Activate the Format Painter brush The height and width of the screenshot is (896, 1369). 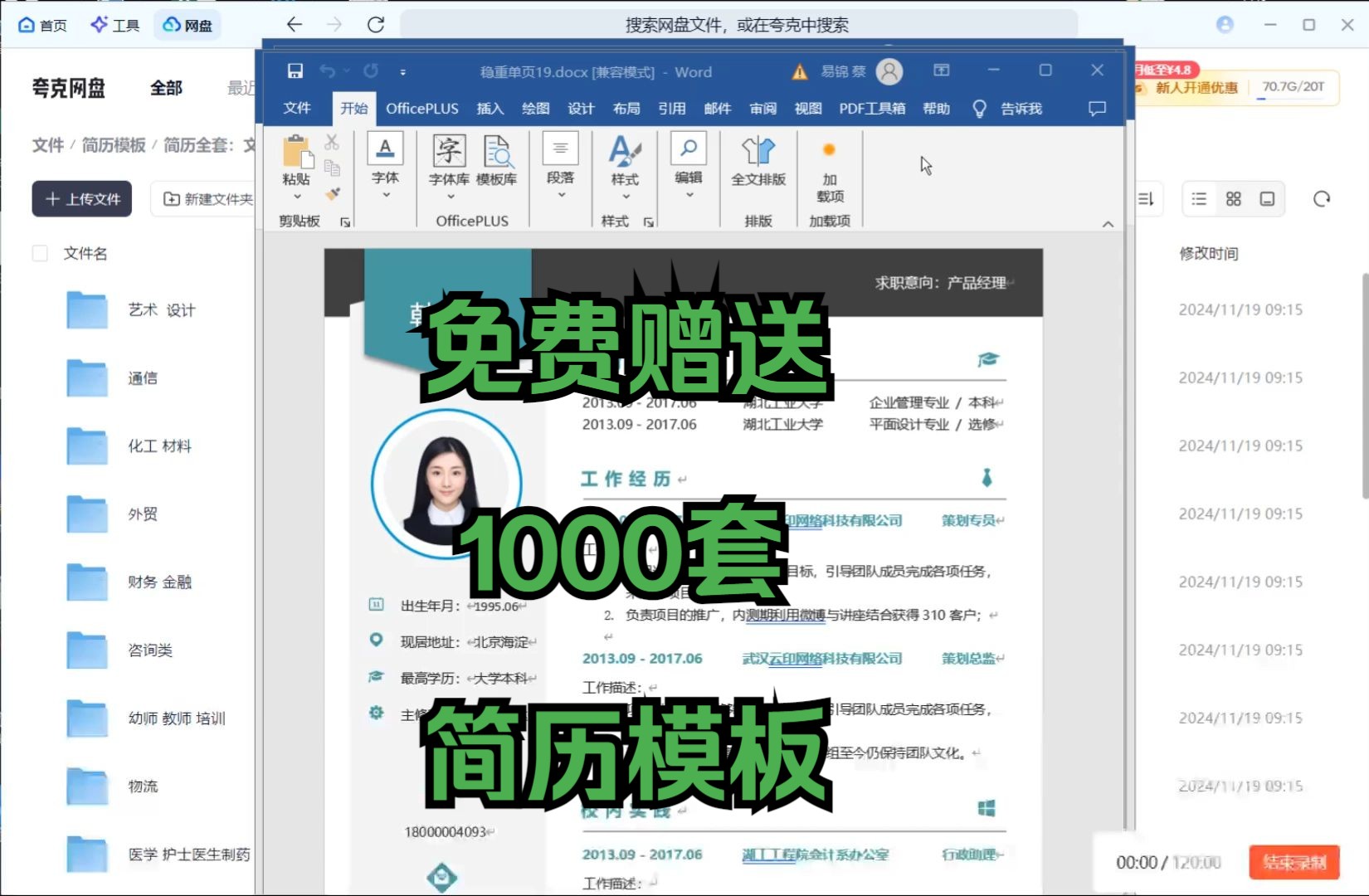(333, 193)
